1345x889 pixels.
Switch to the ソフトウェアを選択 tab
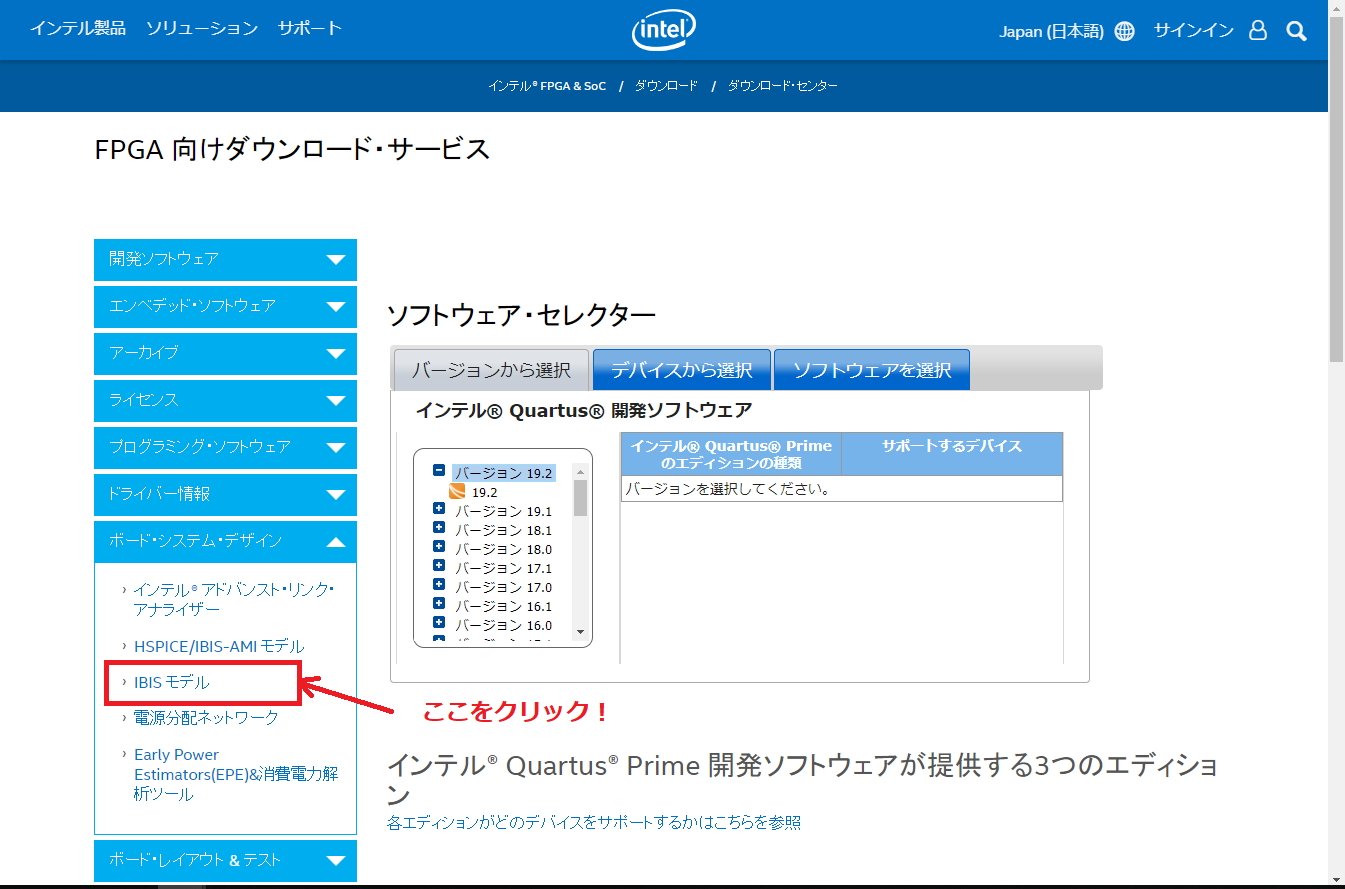(872, 370)
